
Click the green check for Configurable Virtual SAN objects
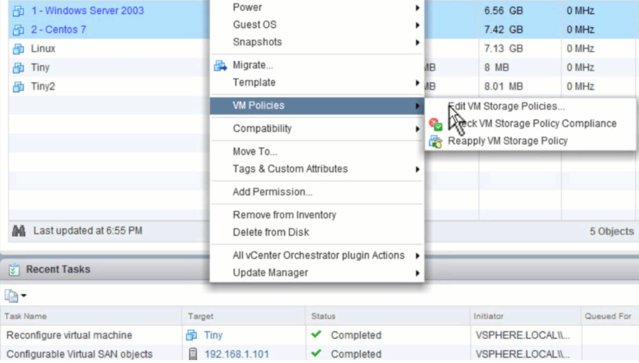tap(316, 353)
